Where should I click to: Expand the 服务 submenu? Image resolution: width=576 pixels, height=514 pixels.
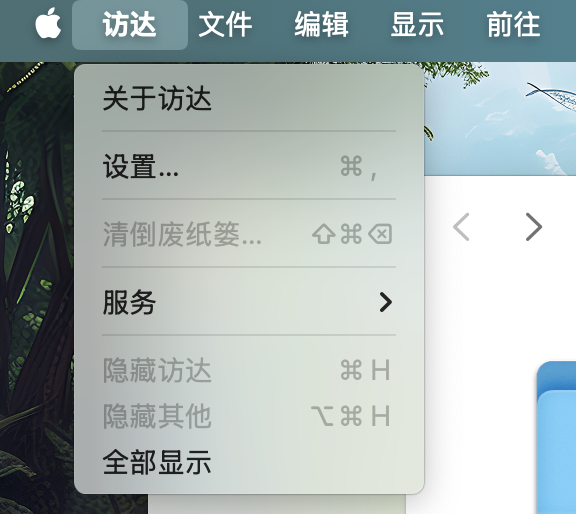pyautogui.click(x=249, y=302)
